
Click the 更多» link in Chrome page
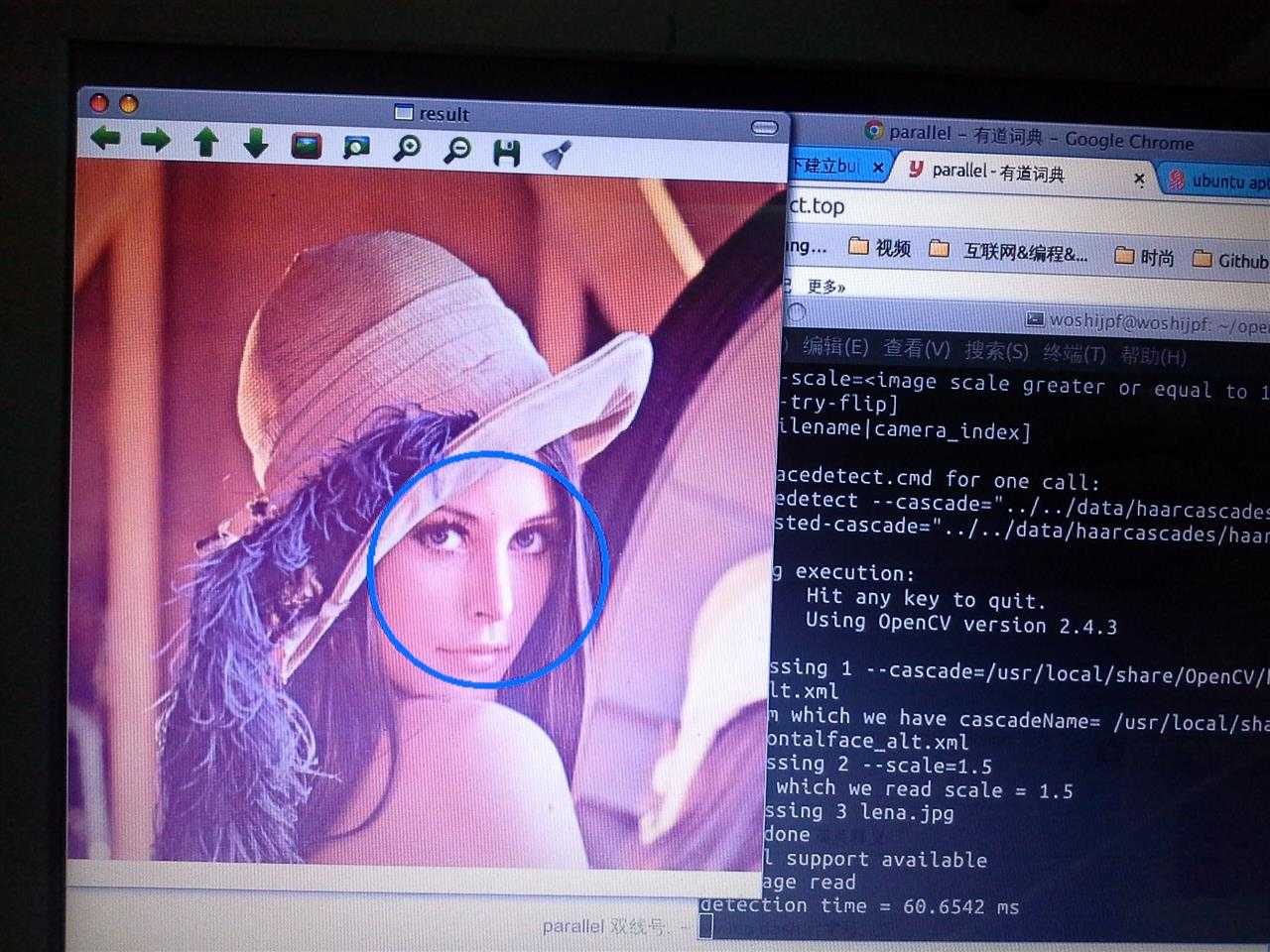click(x=825, y=287)
